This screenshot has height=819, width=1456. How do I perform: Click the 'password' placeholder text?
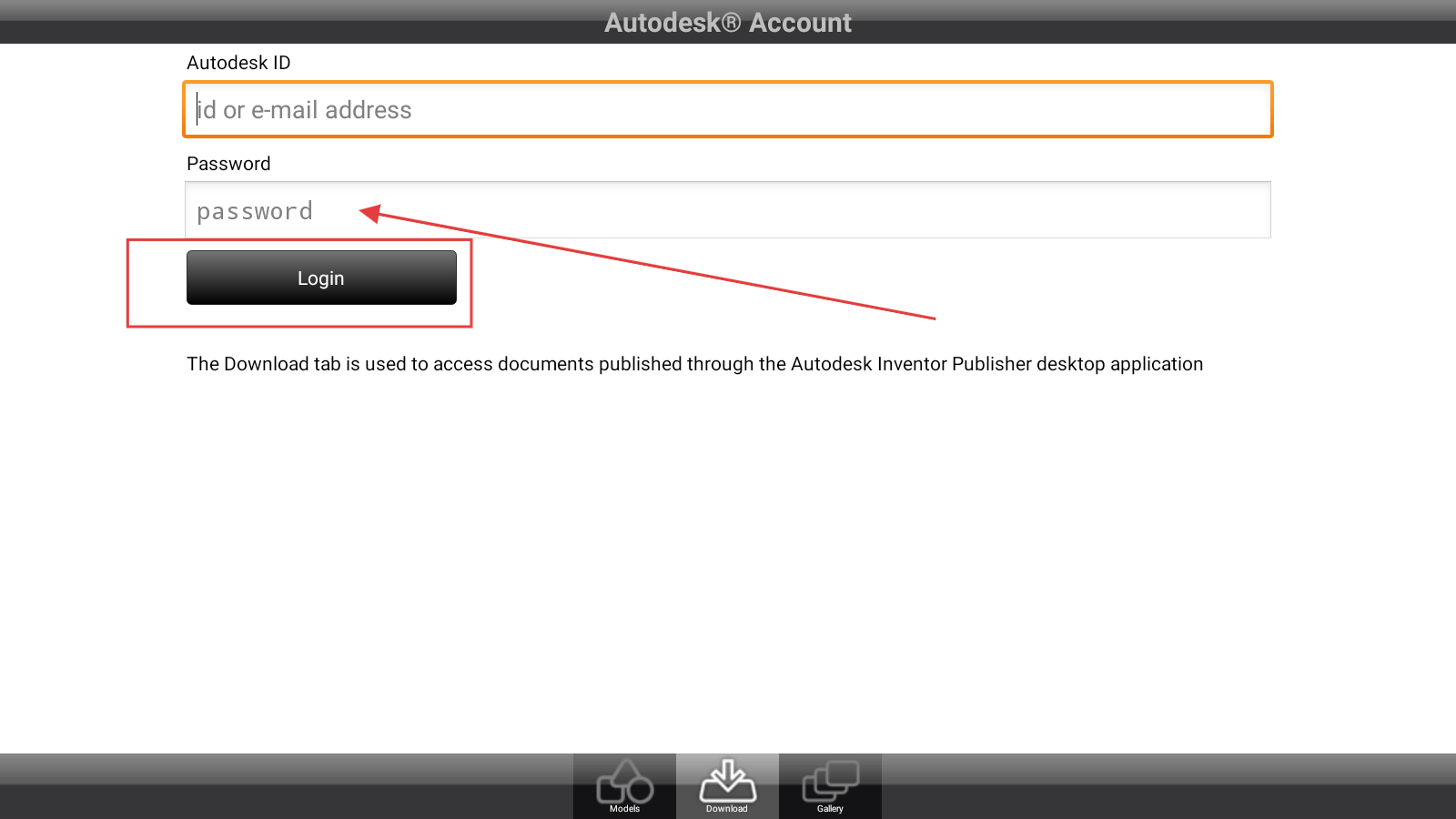(x=255, y=212)
